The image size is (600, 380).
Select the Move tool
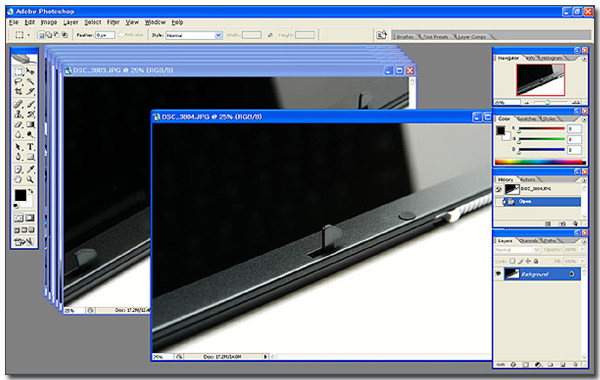click(x=30, y=71)
